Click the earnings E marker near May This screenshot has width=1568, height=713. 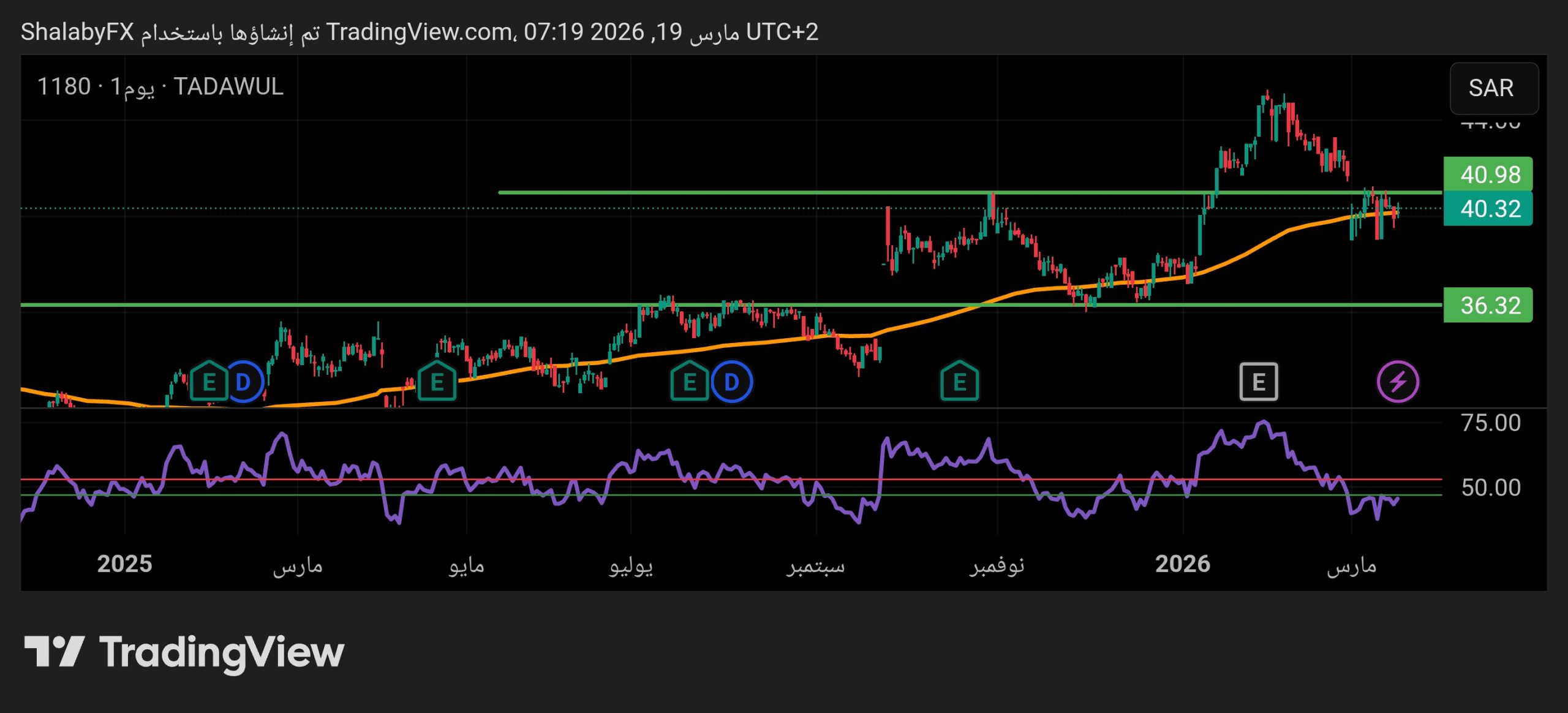[x=437, y=382]
